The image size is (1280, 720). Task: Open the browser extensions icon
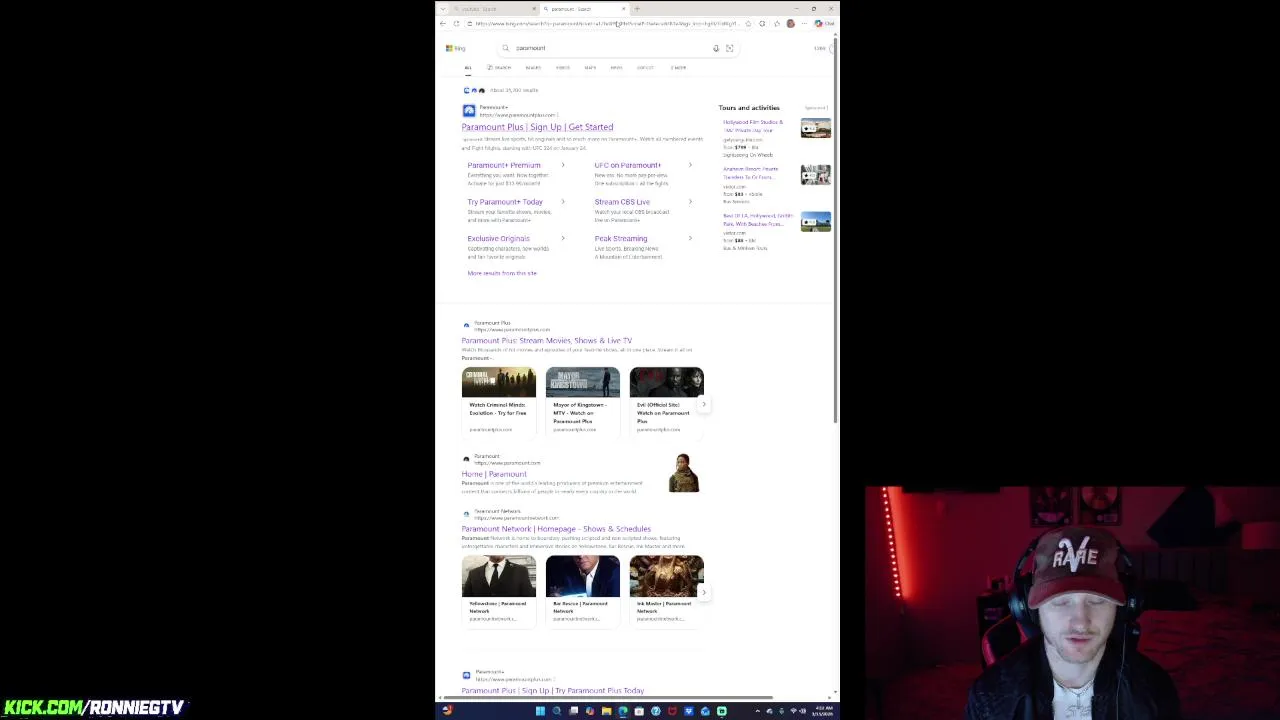click(x=762, y=23)
